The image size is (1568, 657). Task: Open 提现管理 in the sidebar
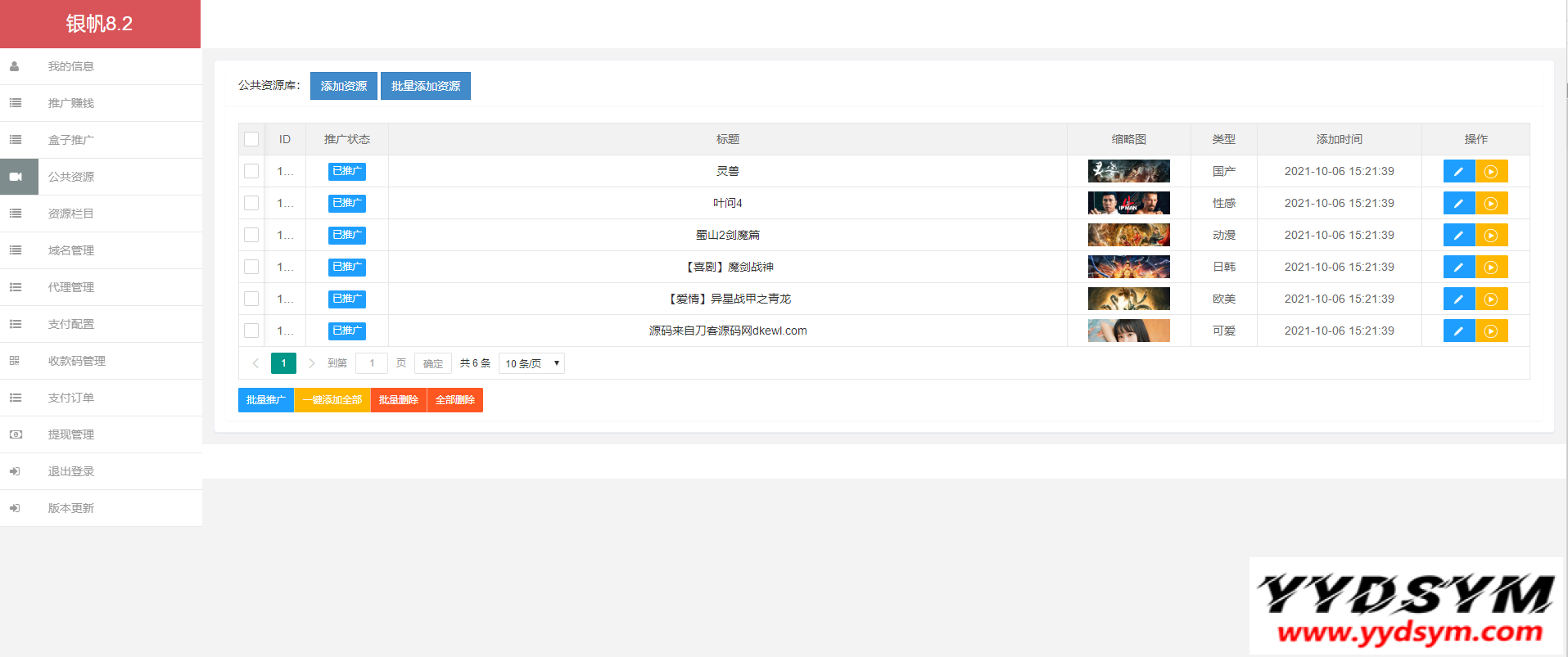point(101,434)
